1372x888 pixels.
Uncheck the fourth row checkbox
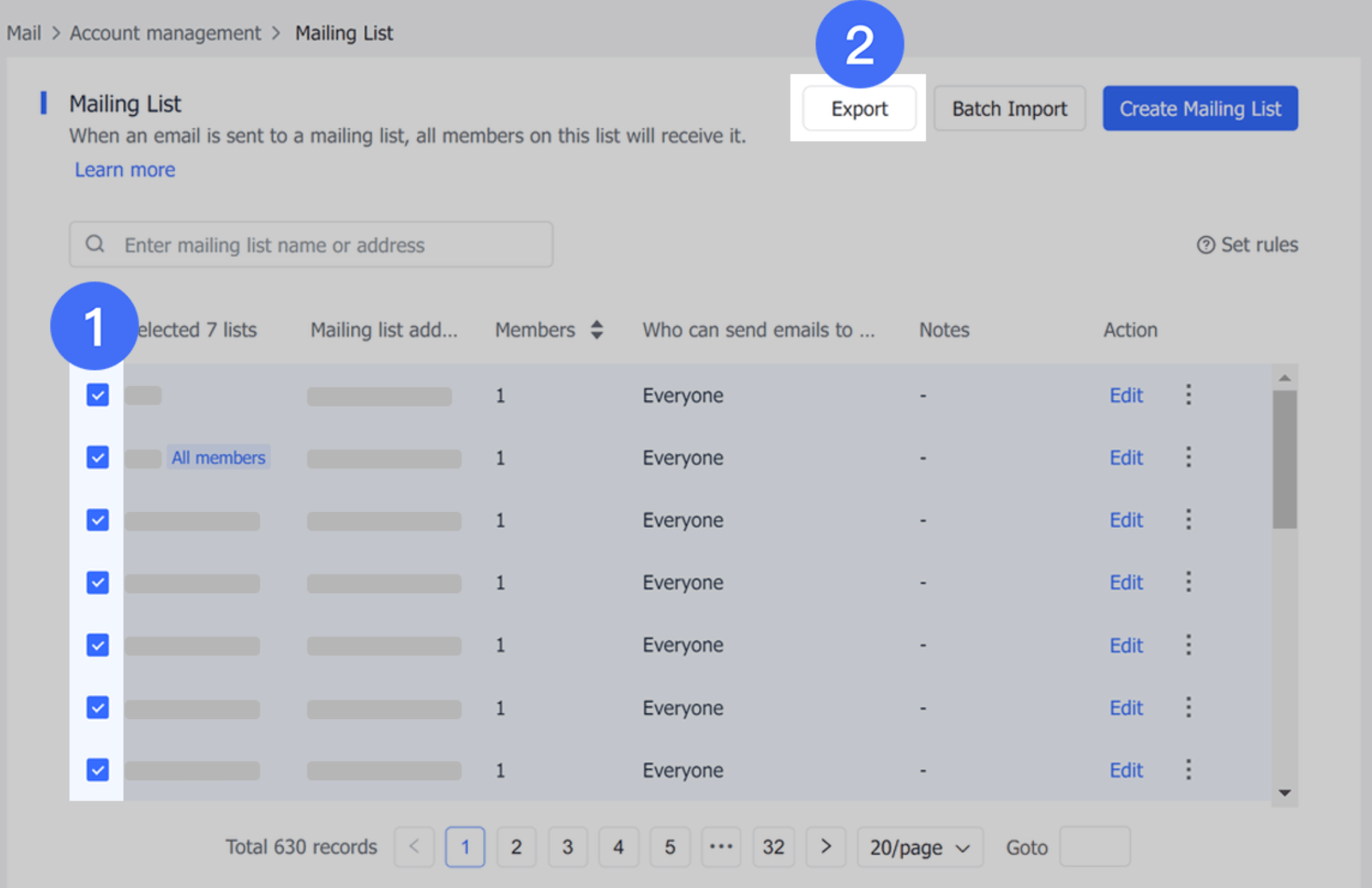click(x=98, y=582)
